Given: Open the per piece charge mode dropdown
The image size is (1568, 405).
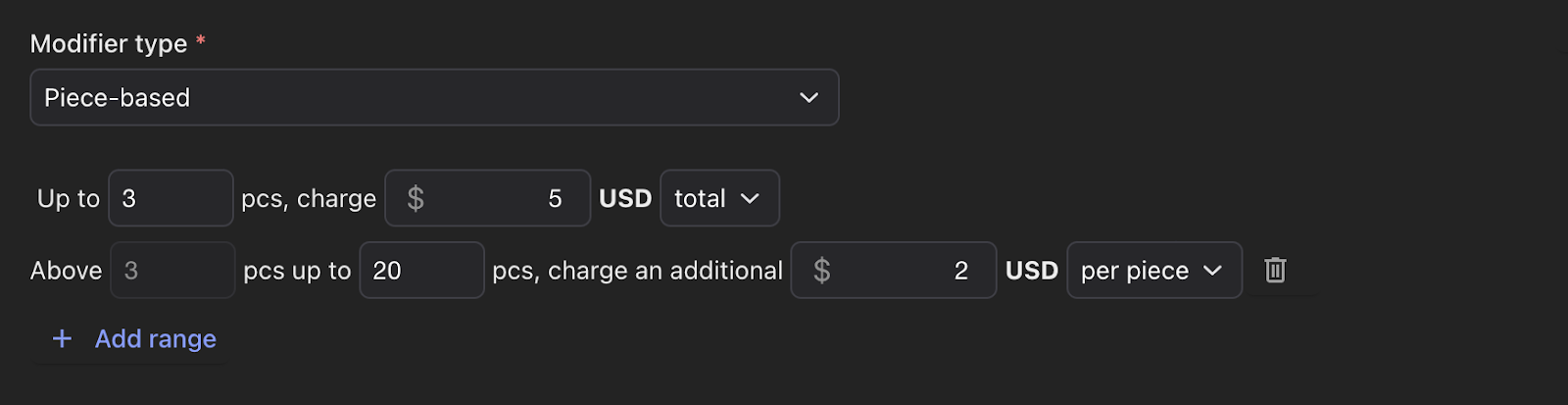Looking at the screenshot, I should pyautogui.click(x=1154, y=270).
